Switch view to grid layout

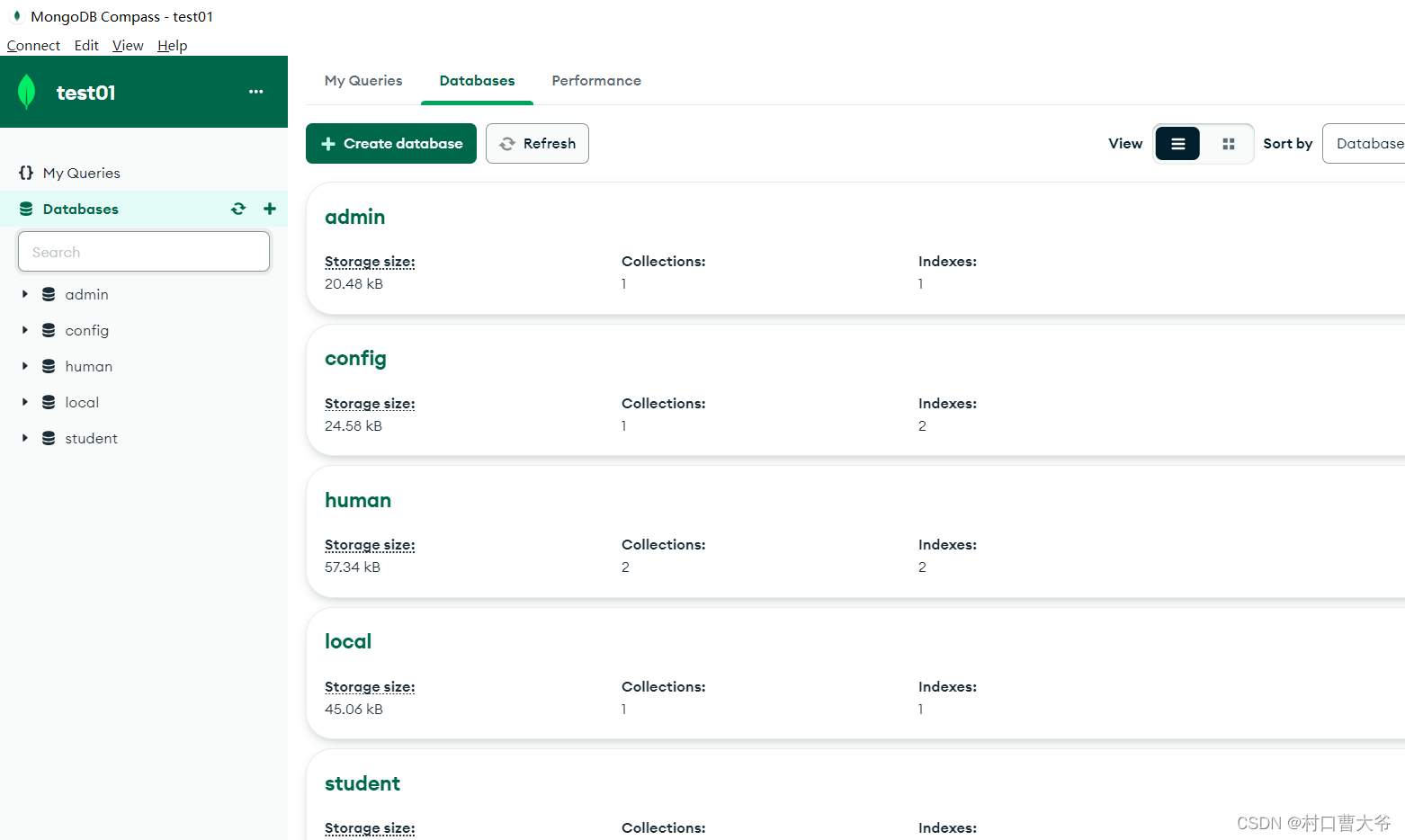point(1229,143)
